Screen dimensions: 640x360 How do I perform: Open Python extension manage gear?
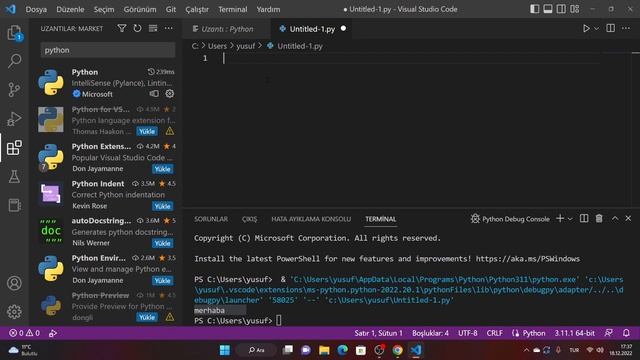click(x=170, y=93)
